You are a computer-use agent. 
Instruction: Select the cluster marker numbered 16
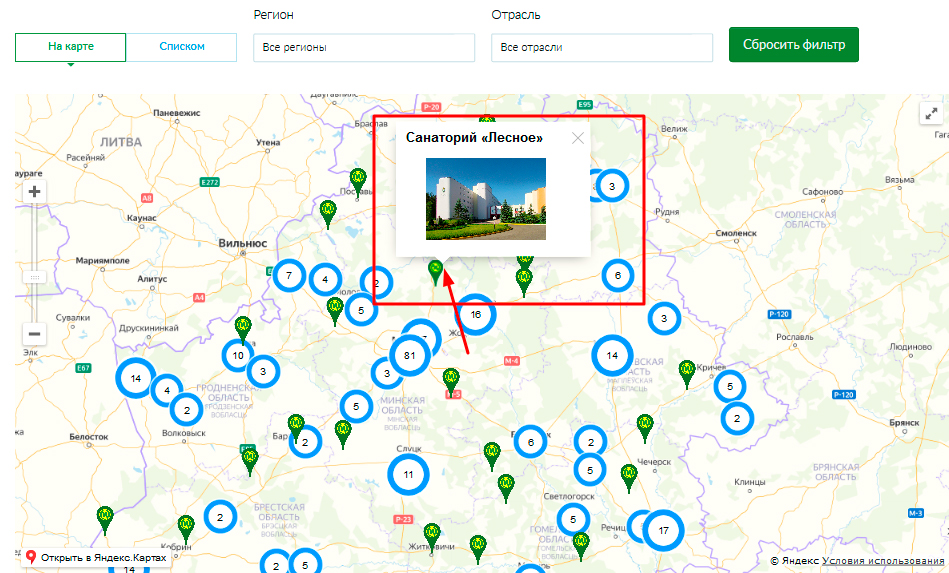pyautogui.click(x=476, y=314)
